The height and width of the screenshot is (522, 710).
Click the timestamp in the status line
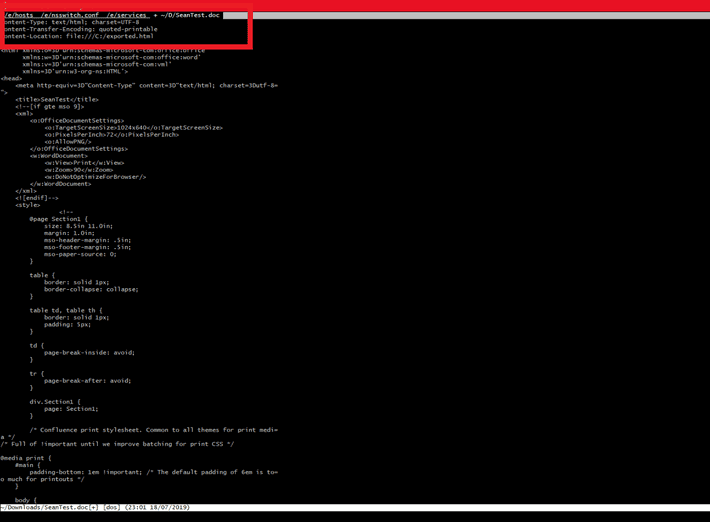coord(158,507)
